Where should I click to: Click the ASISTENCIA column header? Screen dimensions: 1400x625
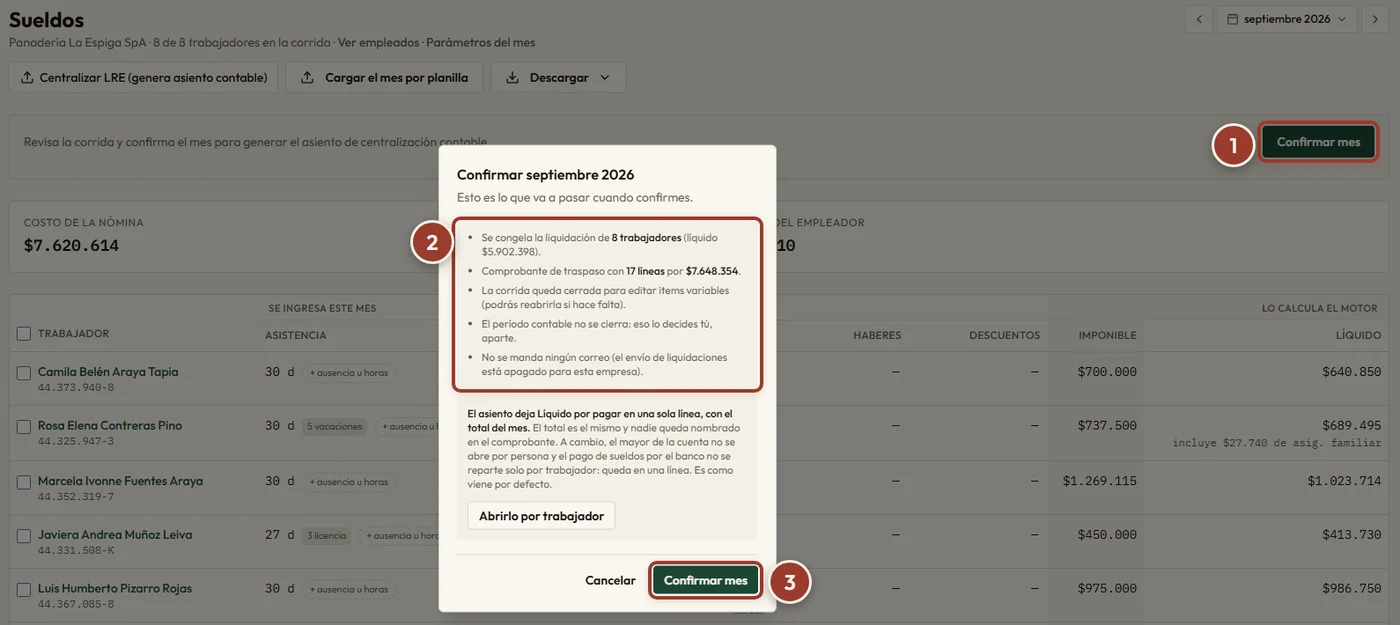[295, 336]
